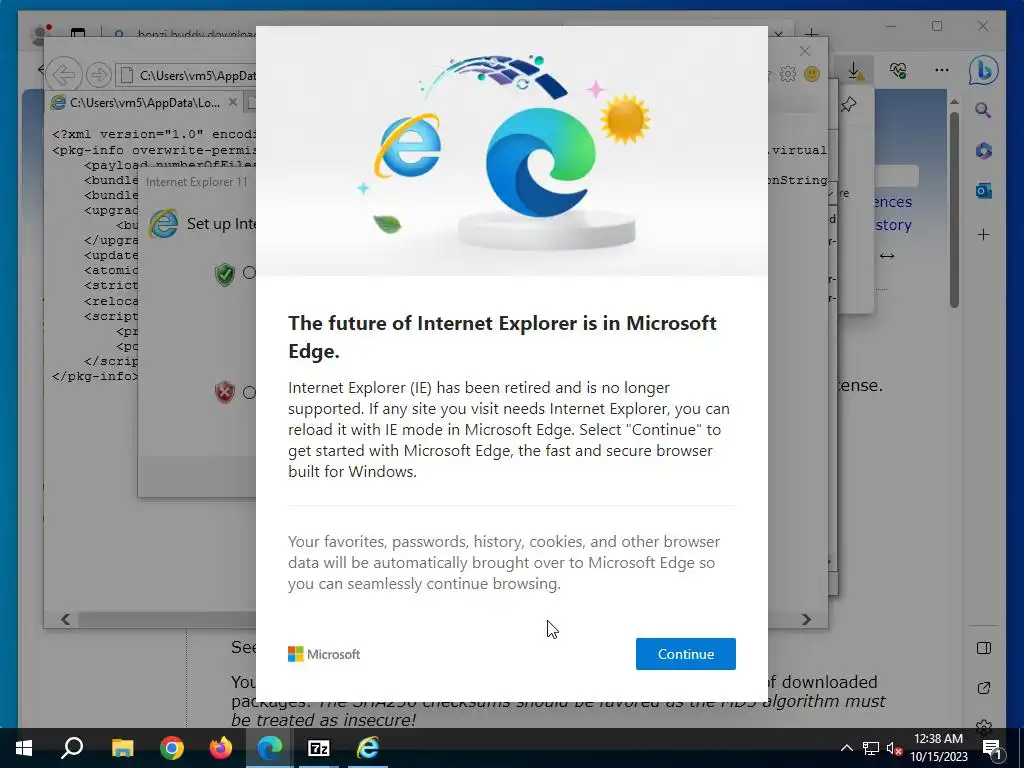1024x768 pixels.
Task: Click the double-headed arrow icon on page
Action: pyautogui.click(x=887, y=256)
